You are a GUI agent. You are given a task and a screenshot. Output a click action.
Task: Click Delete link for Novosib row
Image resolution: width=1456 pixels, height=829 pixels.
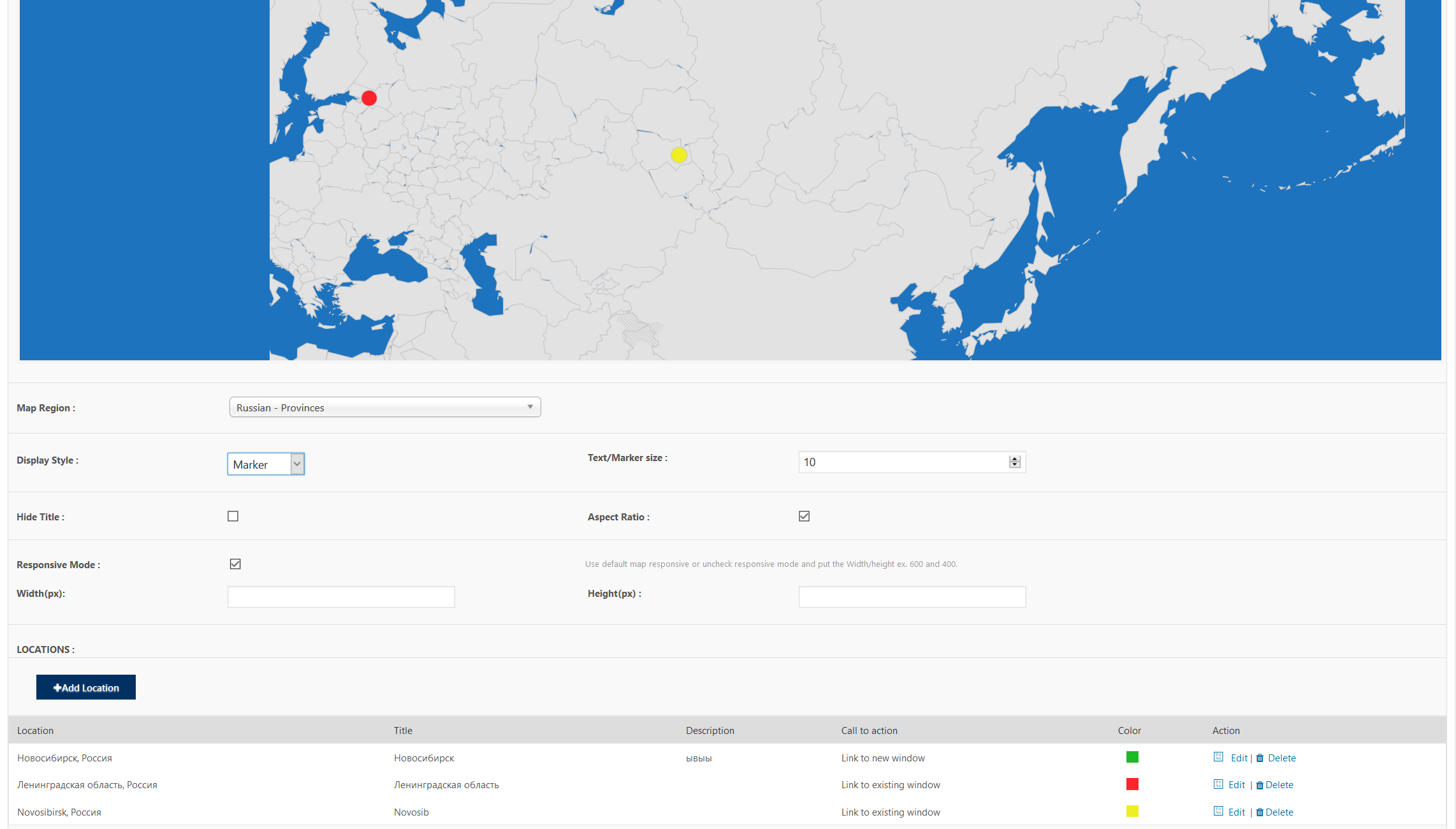[x=1279, y=812]
